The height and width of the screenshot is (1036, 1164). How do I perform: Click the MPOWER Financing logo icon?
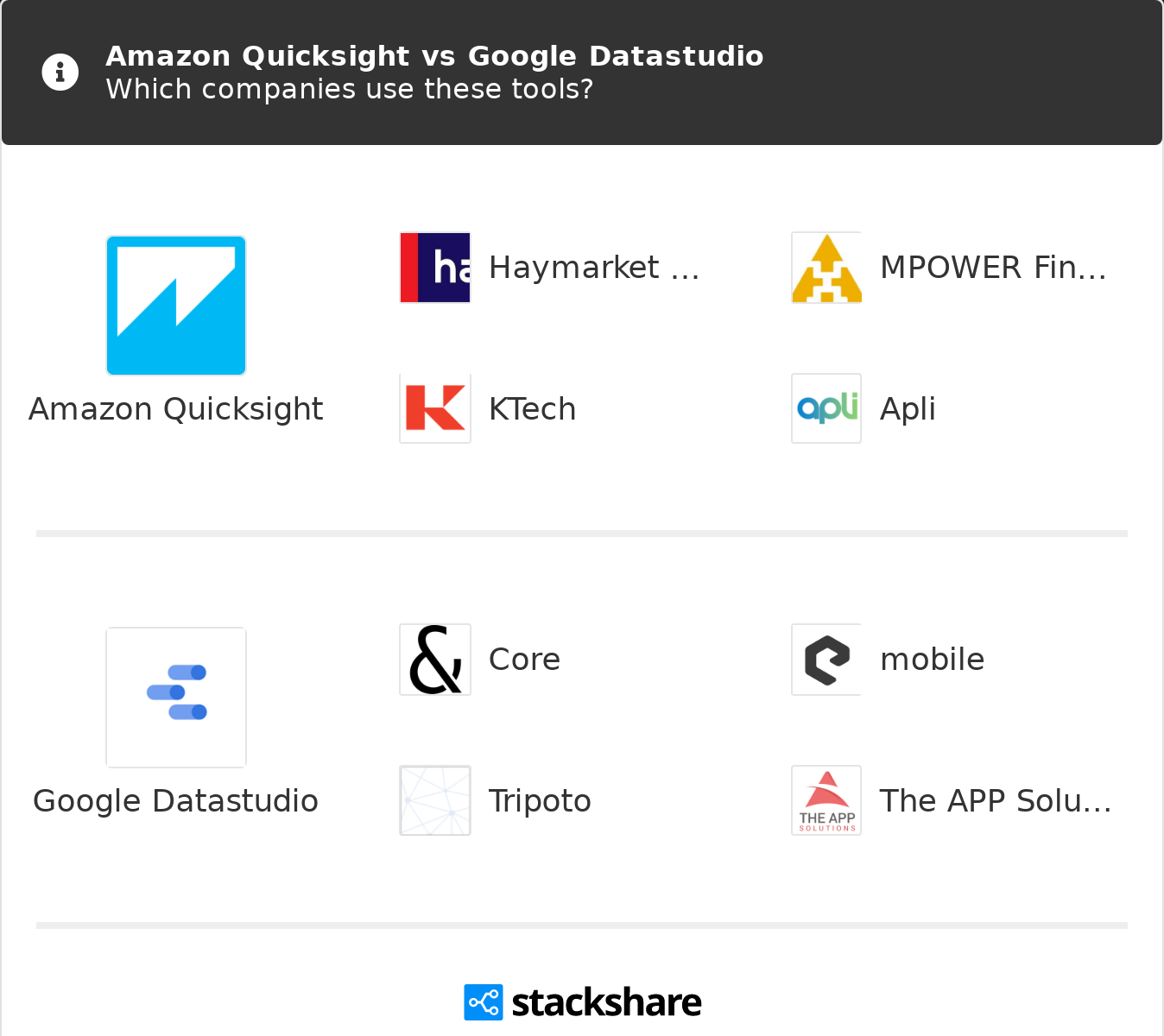pos(826,268)
